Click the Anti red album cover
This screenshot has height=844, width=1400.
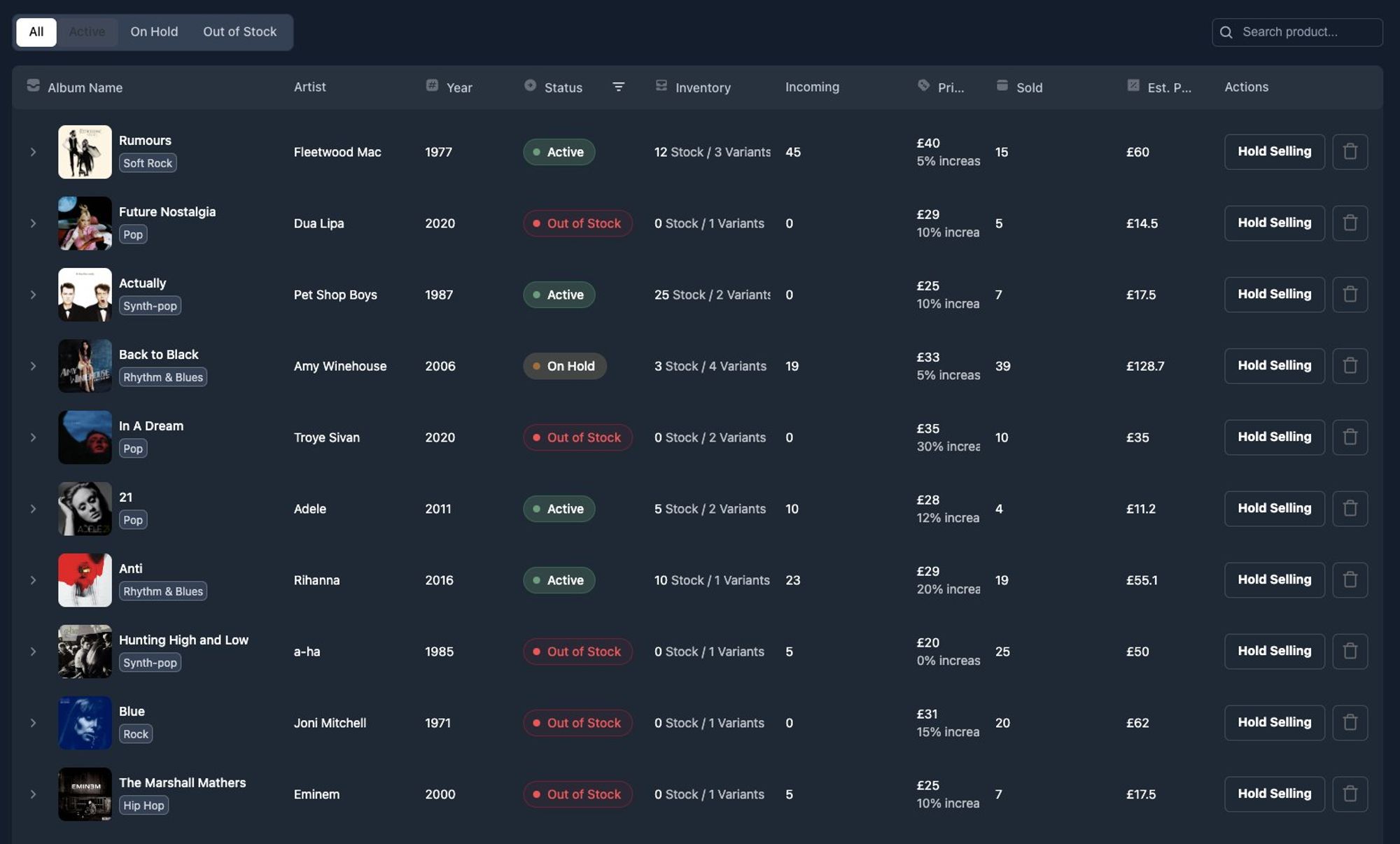click(x=85, y=580)
